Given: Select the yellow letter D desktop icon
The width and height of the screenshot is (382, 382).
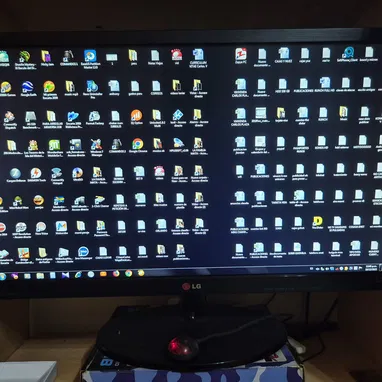Looking at the screenshot, I should coord(317,222).
